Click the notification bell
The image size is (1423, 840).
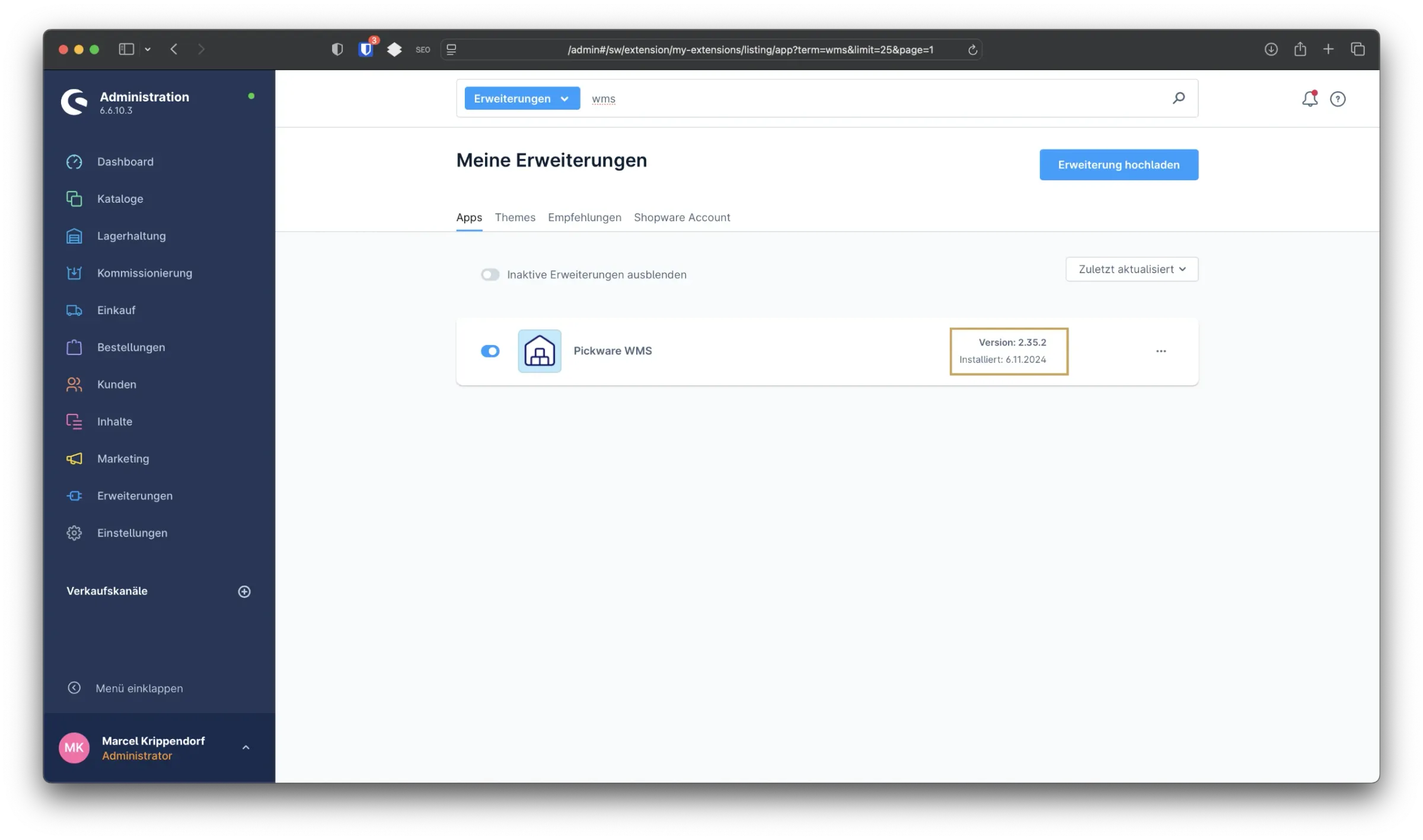pos(1310,99)
